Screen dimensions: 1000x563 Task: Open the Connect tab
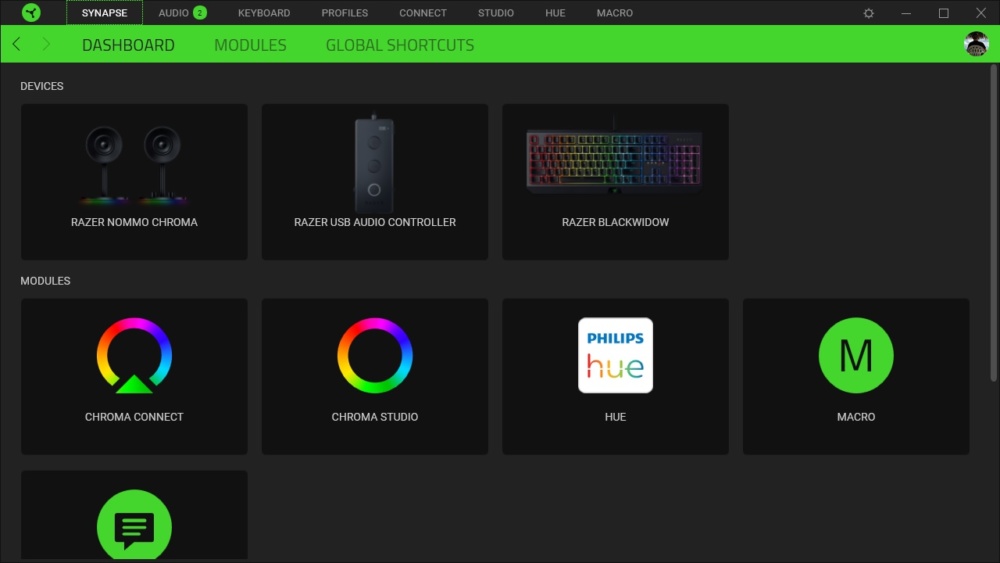(x=423, y=13)
